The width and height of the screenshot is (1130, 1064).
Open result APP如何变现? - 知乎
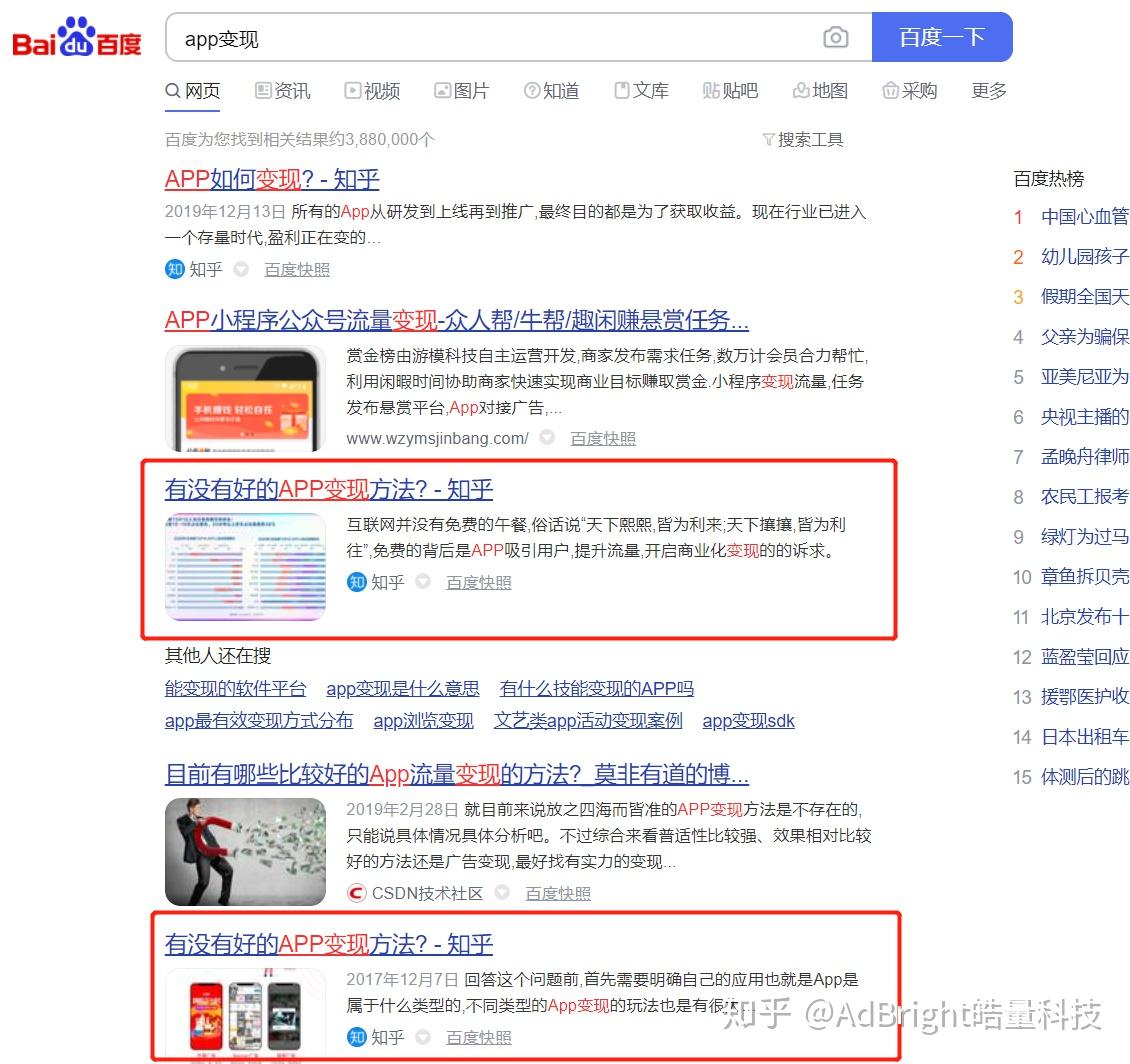click(272, 179)
